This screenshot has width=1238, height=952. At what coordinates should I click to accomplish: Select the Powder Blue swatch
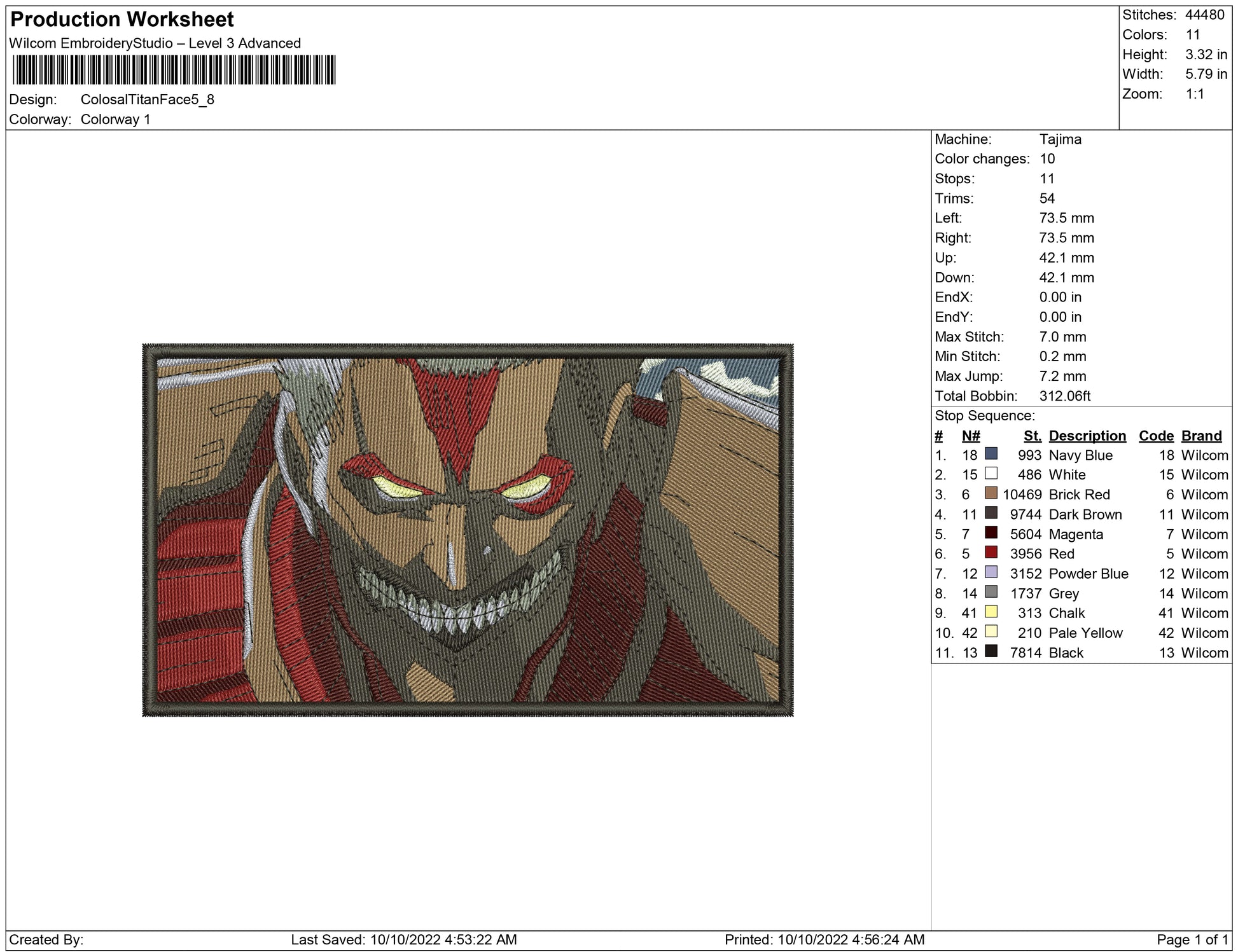pos(991,572)
